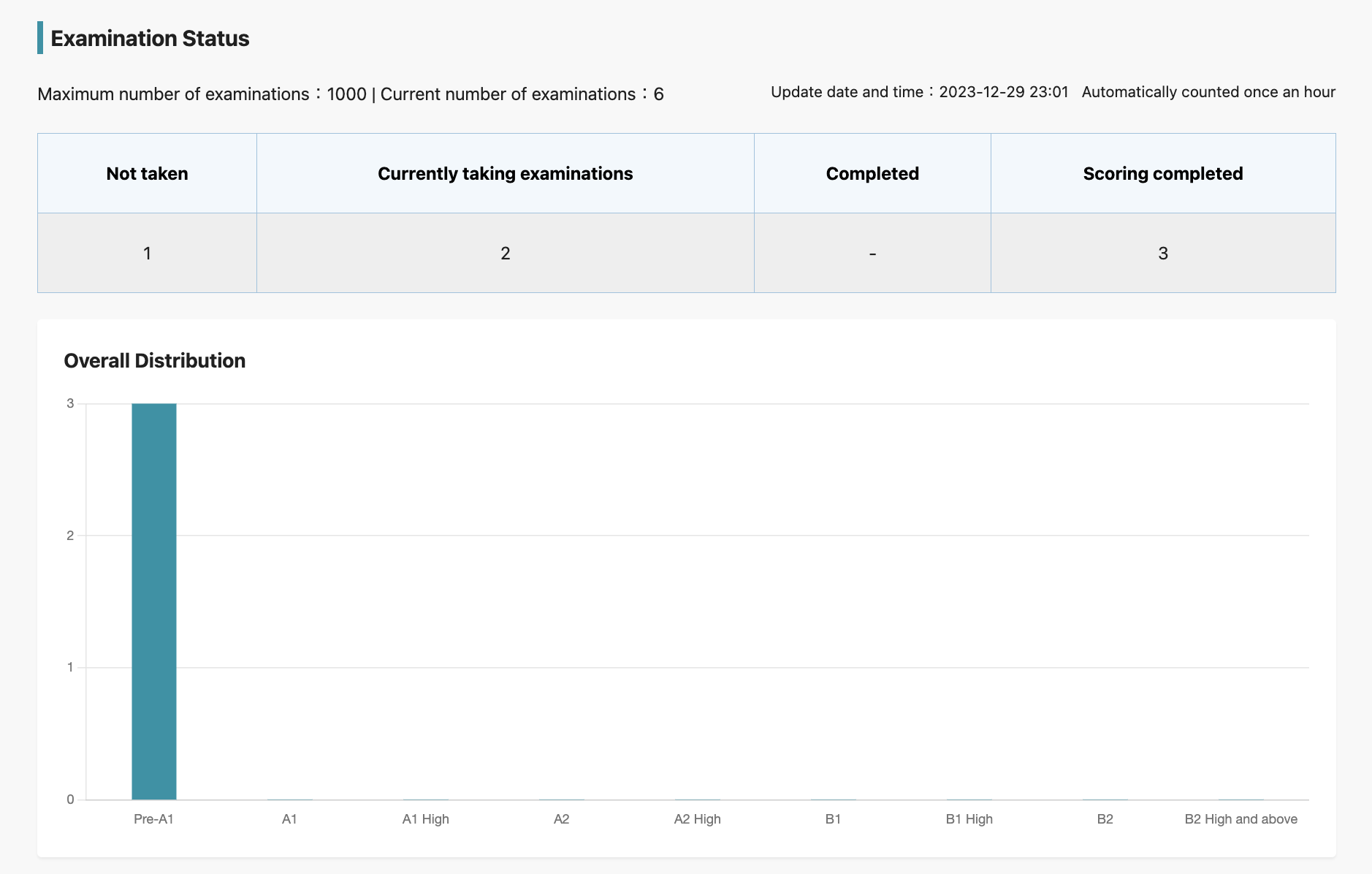Select the A2 High axis label

tap(695, 818)
